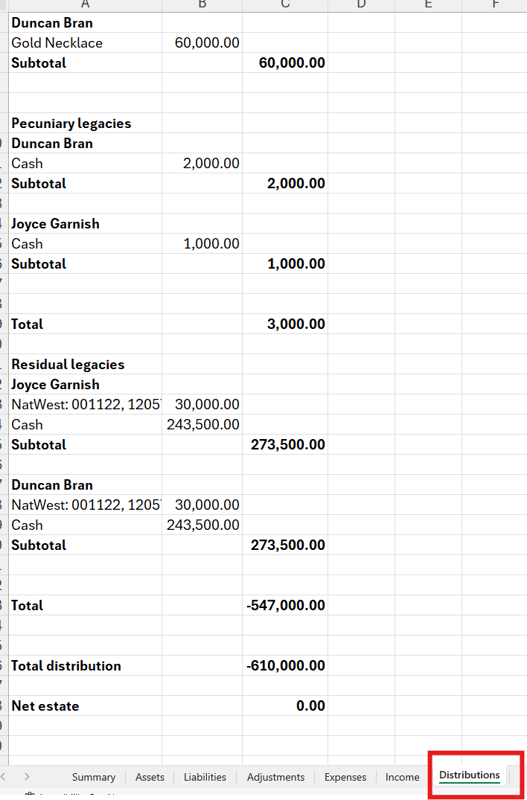Select the Residual legacies heading cell
The width and height of the screenshot is (527, 800).
click(x=85, y=364)
